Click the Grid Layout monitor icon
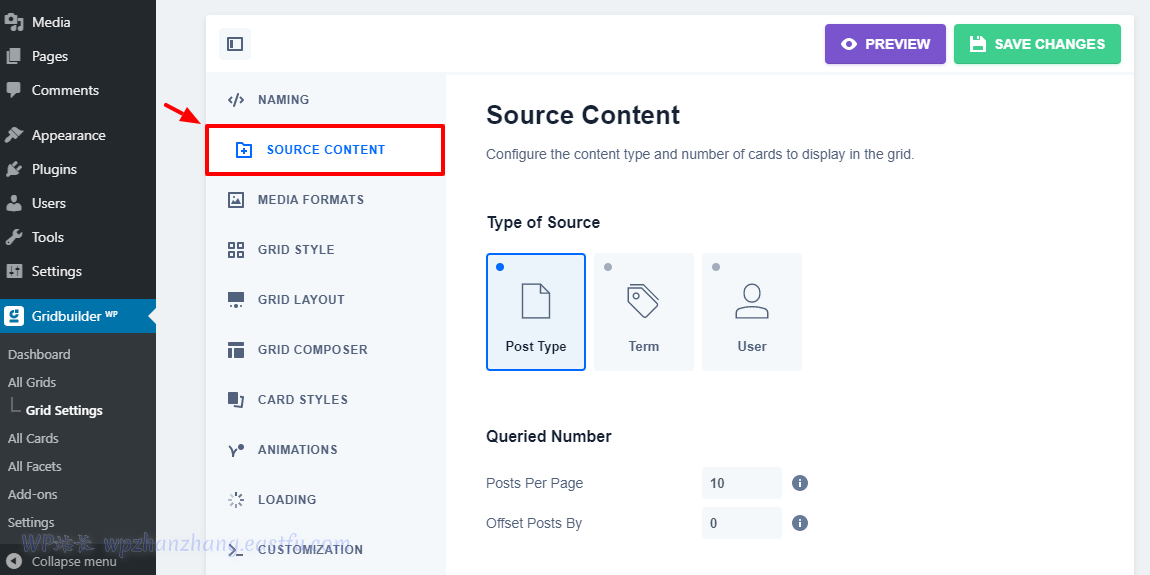Viewport: 1150px width, 575px height. (x=235, y=300)
